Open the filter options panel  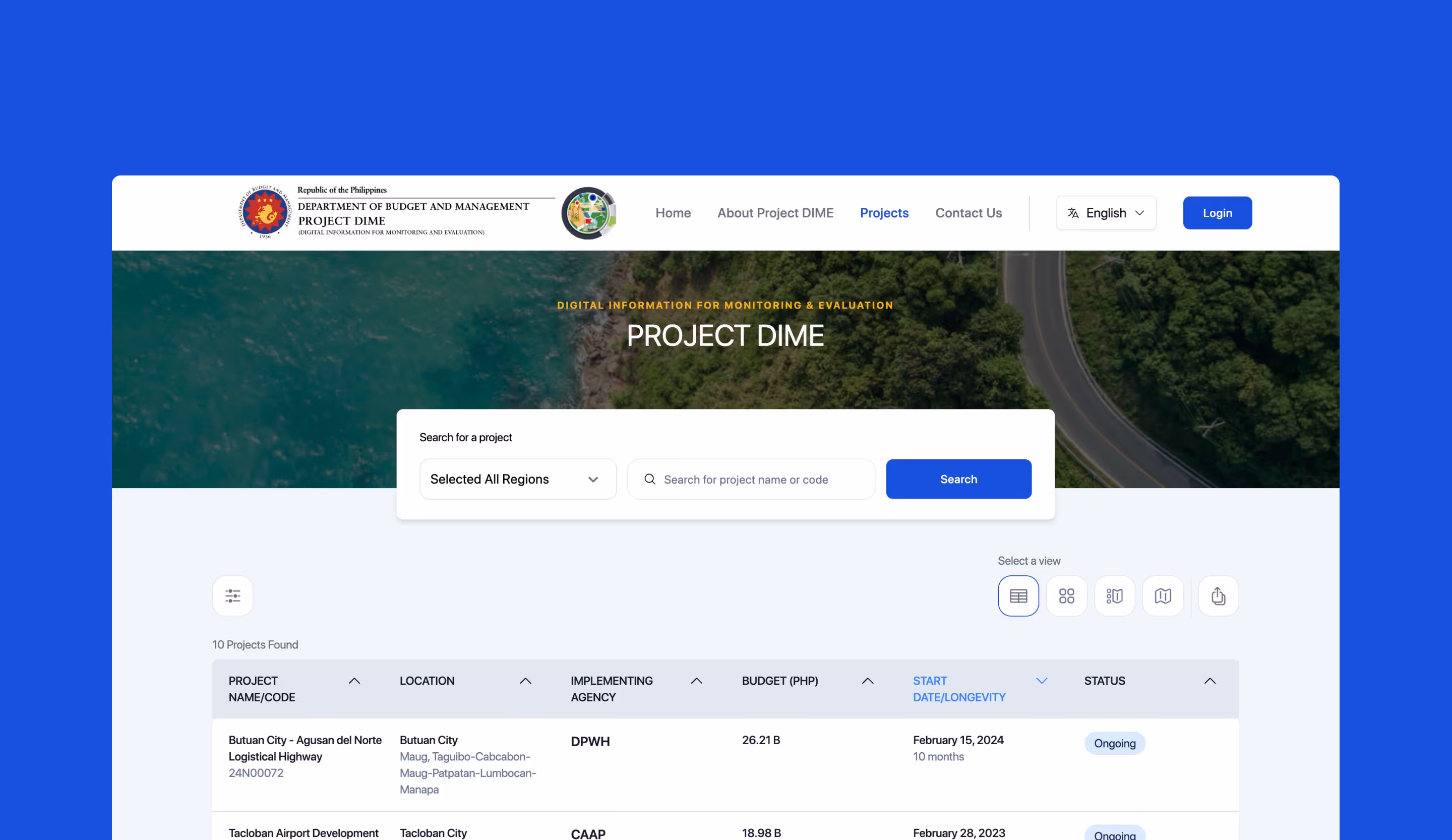tap(232, 596)
